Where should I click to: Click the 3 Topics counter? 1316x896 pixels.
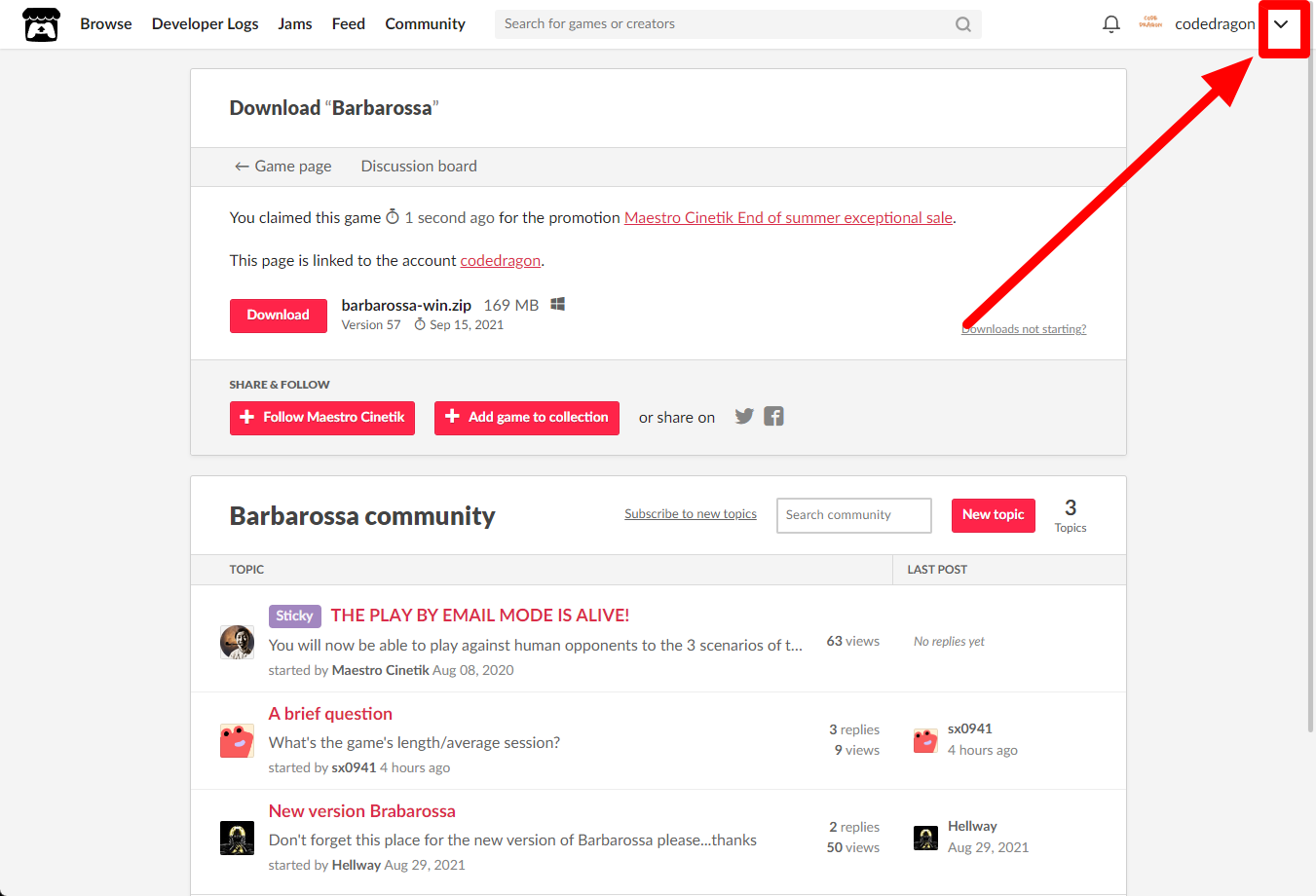[x=1071, y=515]
